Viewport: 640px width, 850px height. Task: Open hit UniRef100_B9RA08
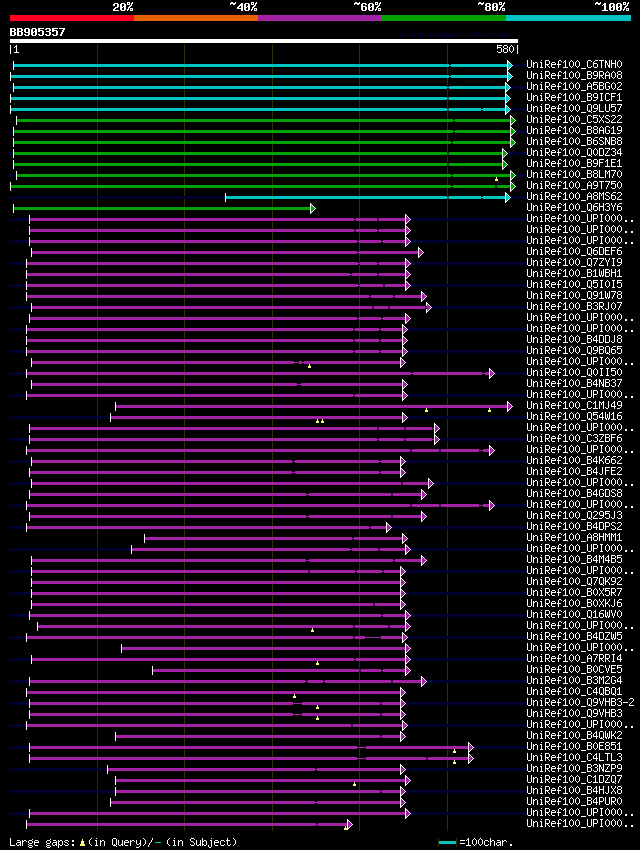[x=574, y=75]
